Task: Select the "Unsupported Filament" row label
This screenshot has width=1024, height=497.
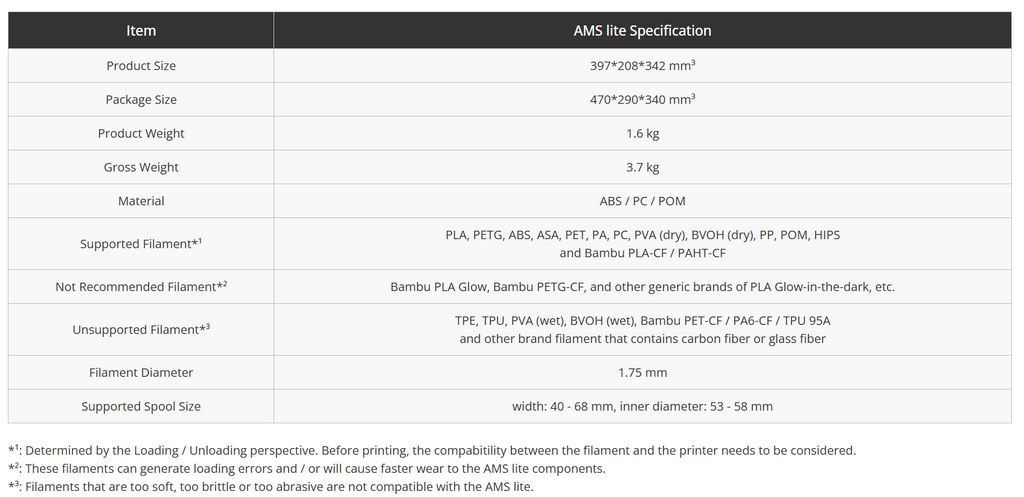Action: 141,330
